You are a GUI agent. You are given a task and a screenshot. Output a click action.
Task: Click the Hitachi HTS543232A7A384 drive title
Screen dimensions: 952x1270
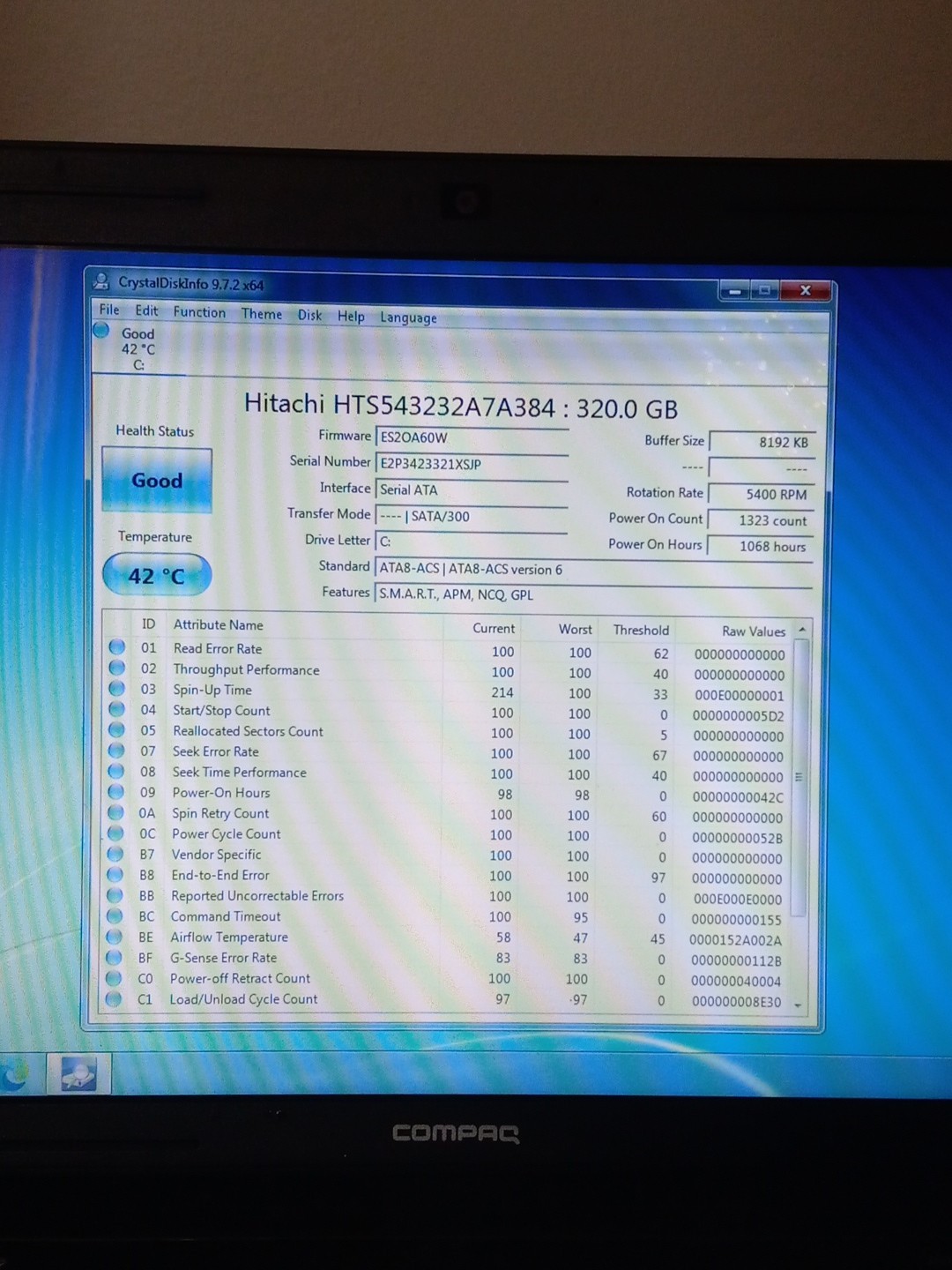[461, 407]
